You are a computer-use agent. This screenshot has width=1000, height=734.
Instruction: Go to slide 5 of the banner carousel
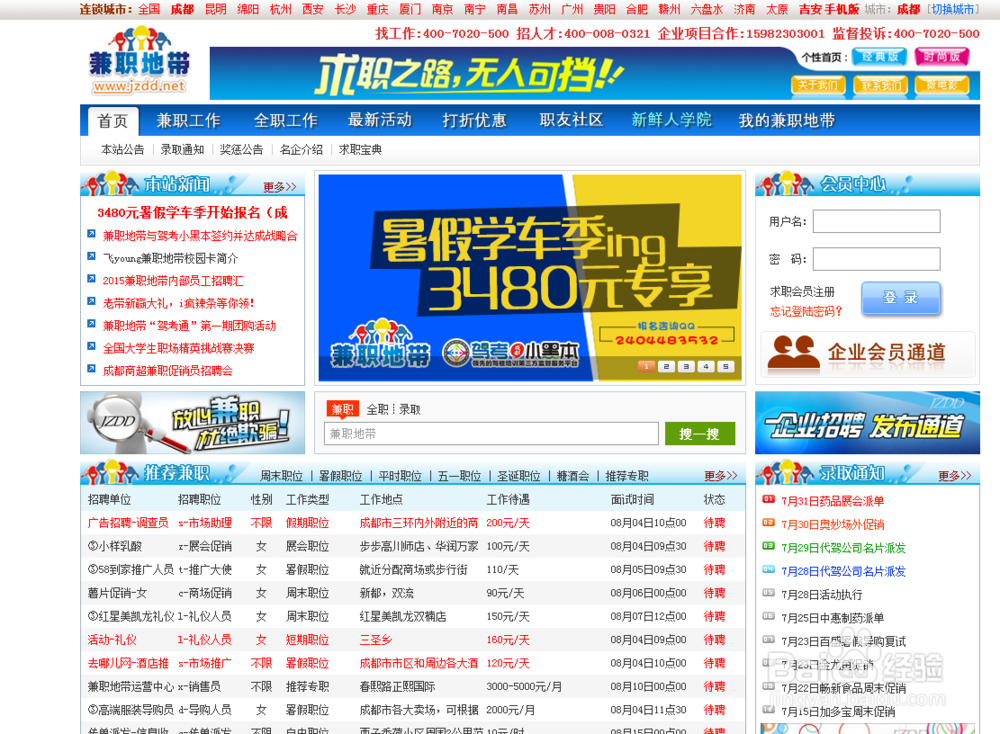click(726, 366)
